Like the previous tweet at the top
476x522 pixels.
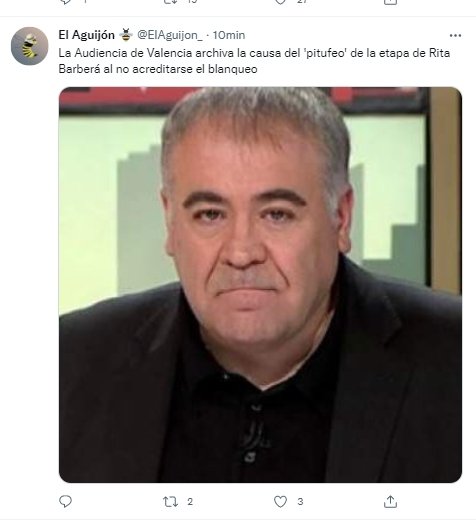280,2
